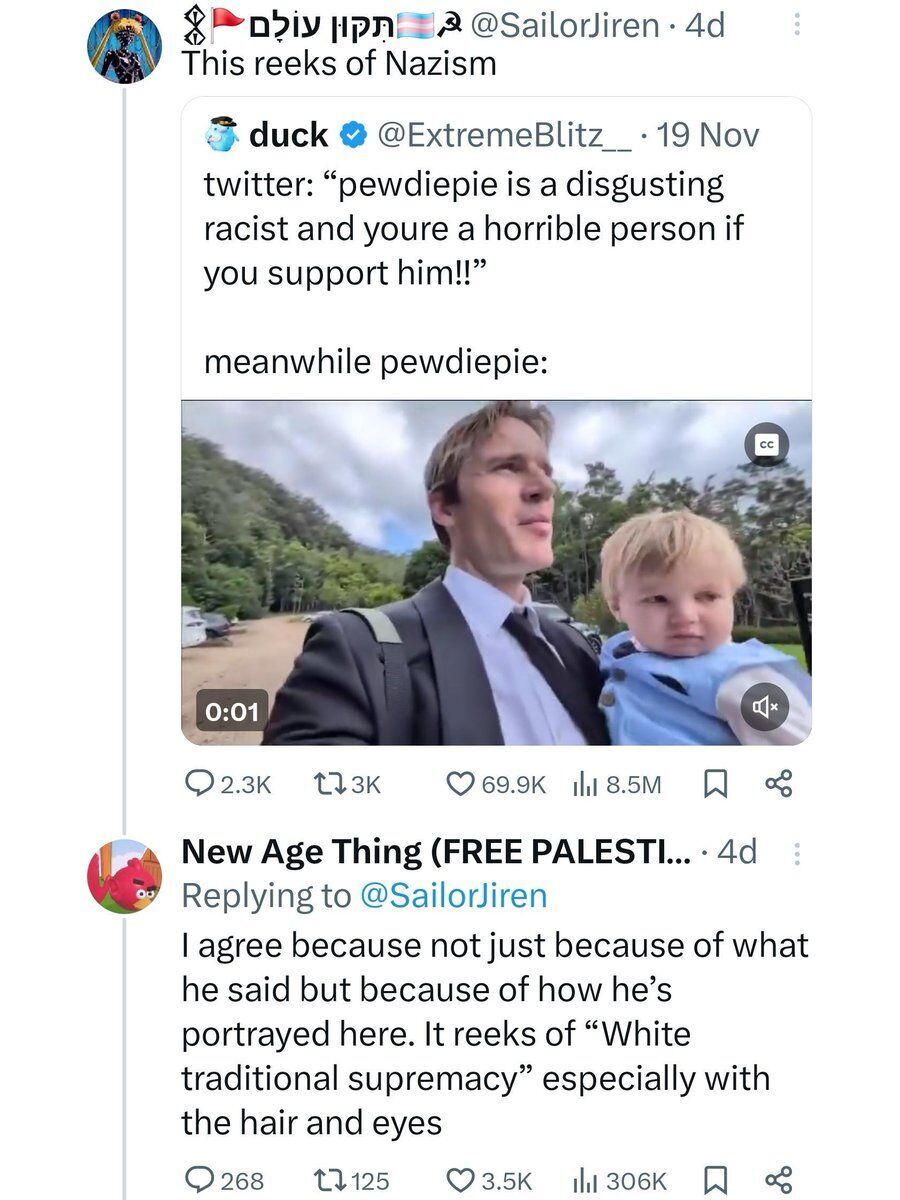Viewport: 900px width, 1200px height.
Task: Open the SailorJiren profile avatar
Action: click(x=124, y=47)
